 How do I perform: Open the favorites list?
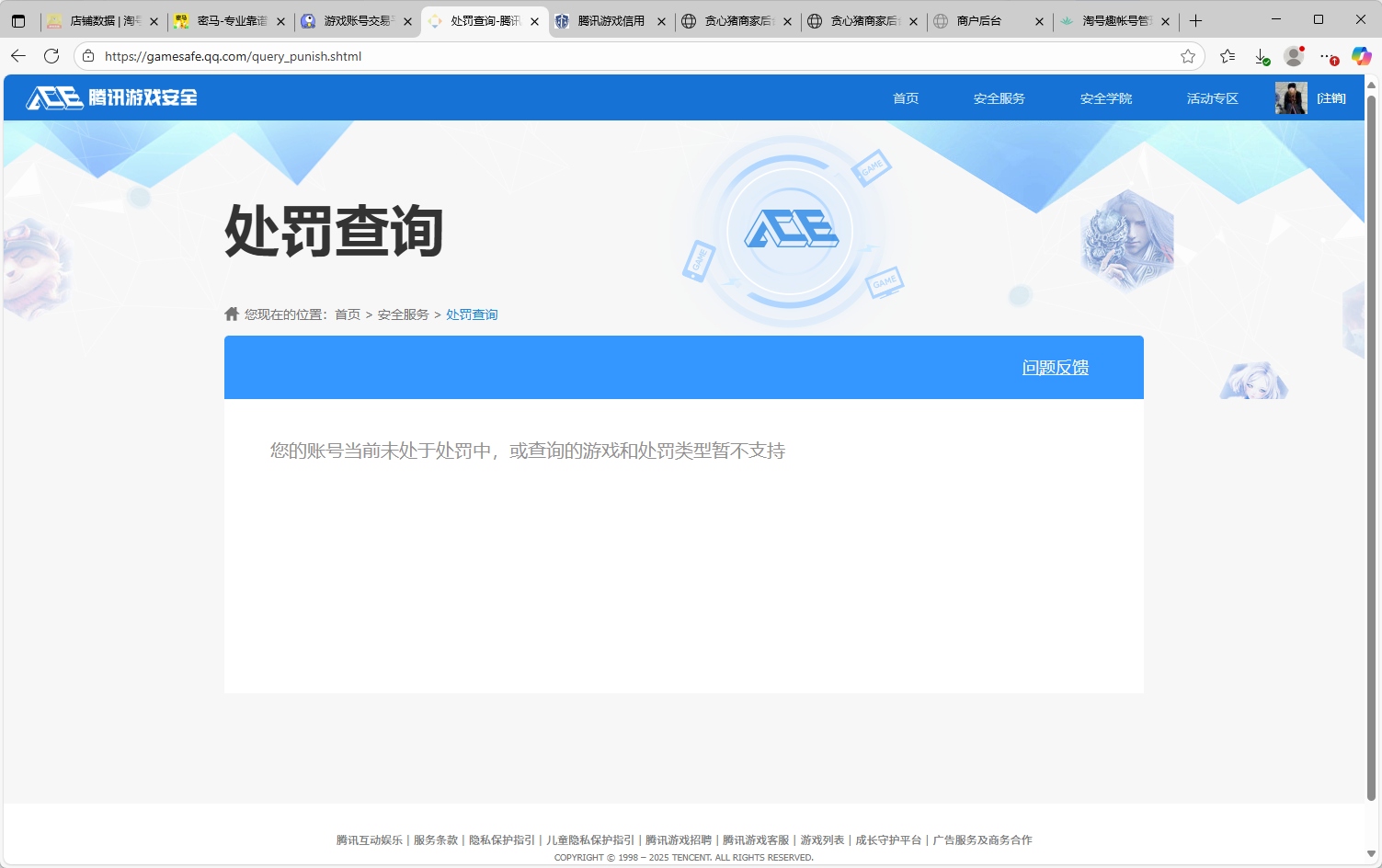coord(1228,56)
